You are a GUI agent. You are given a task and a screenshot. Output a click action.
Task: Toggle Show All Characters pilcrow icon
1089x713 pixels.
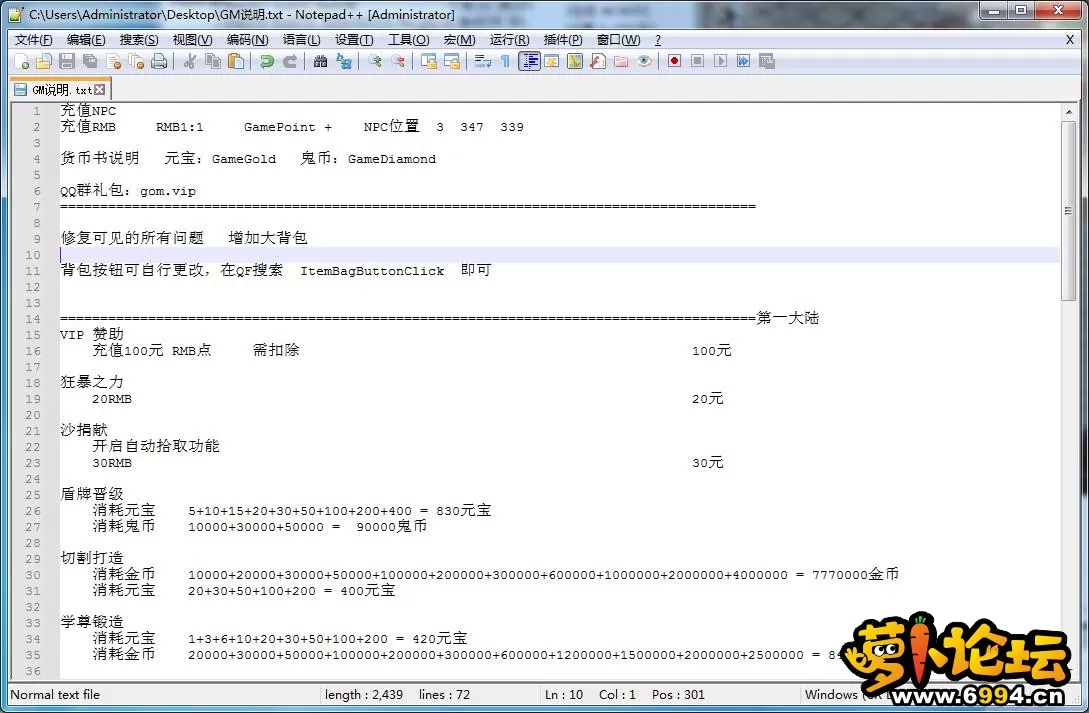pyautogui.click(x=506, y=62)
